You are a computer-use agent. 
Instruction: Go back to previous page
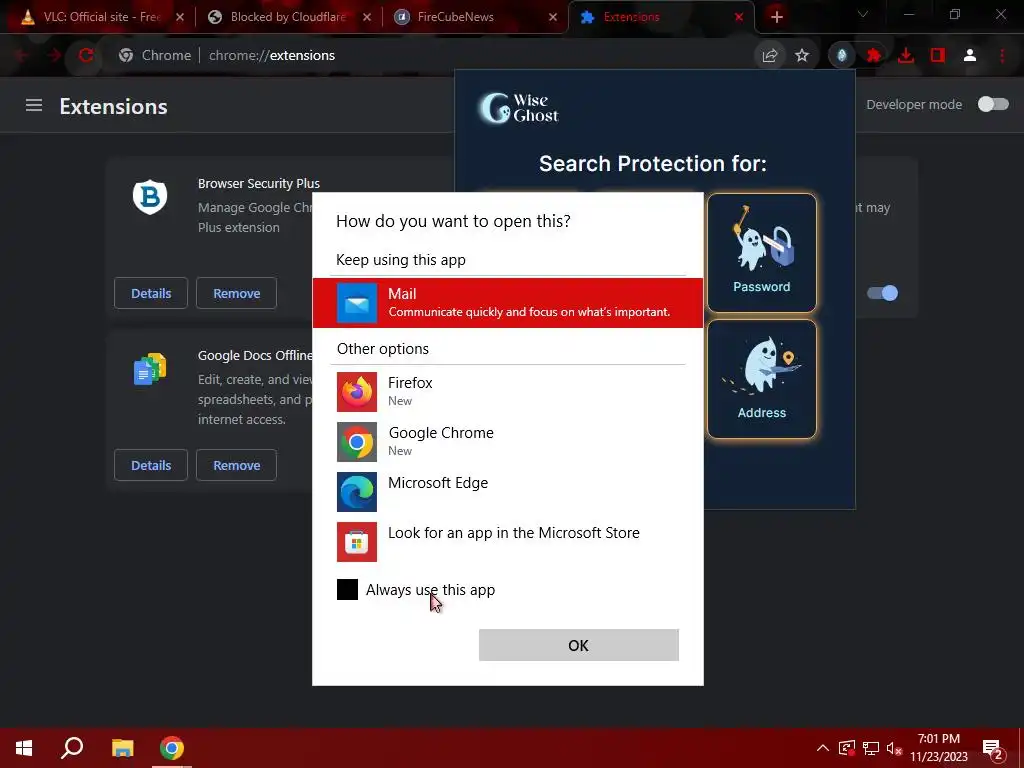click(x=21, y=56)
